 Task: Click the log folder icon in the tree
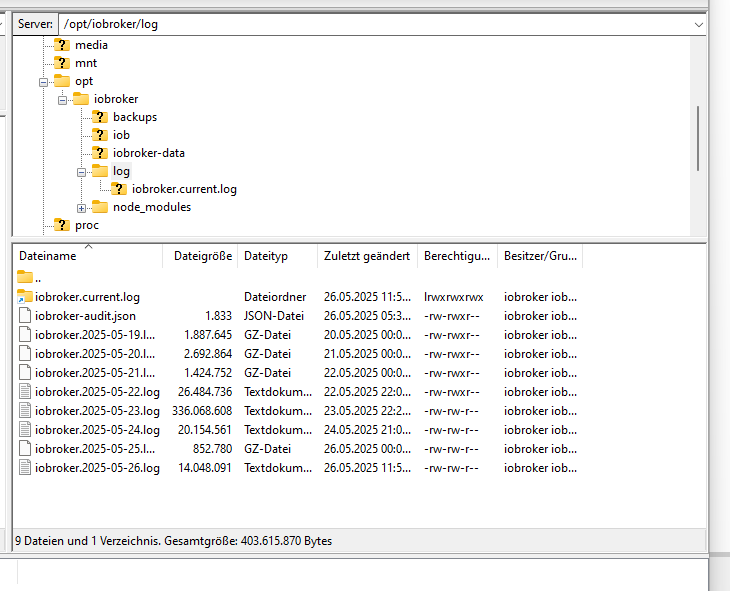100,170
